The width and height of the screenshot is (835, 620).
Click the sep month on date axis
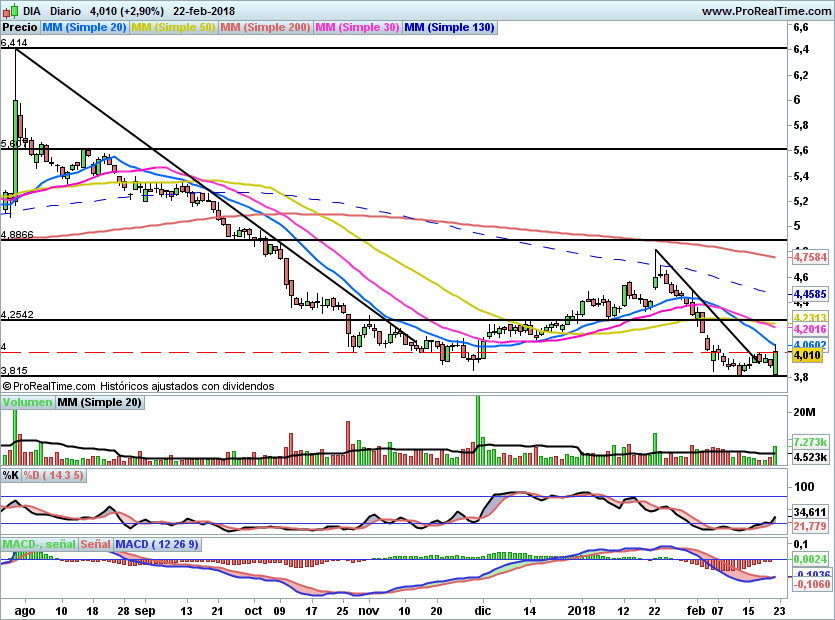[145, 611]
